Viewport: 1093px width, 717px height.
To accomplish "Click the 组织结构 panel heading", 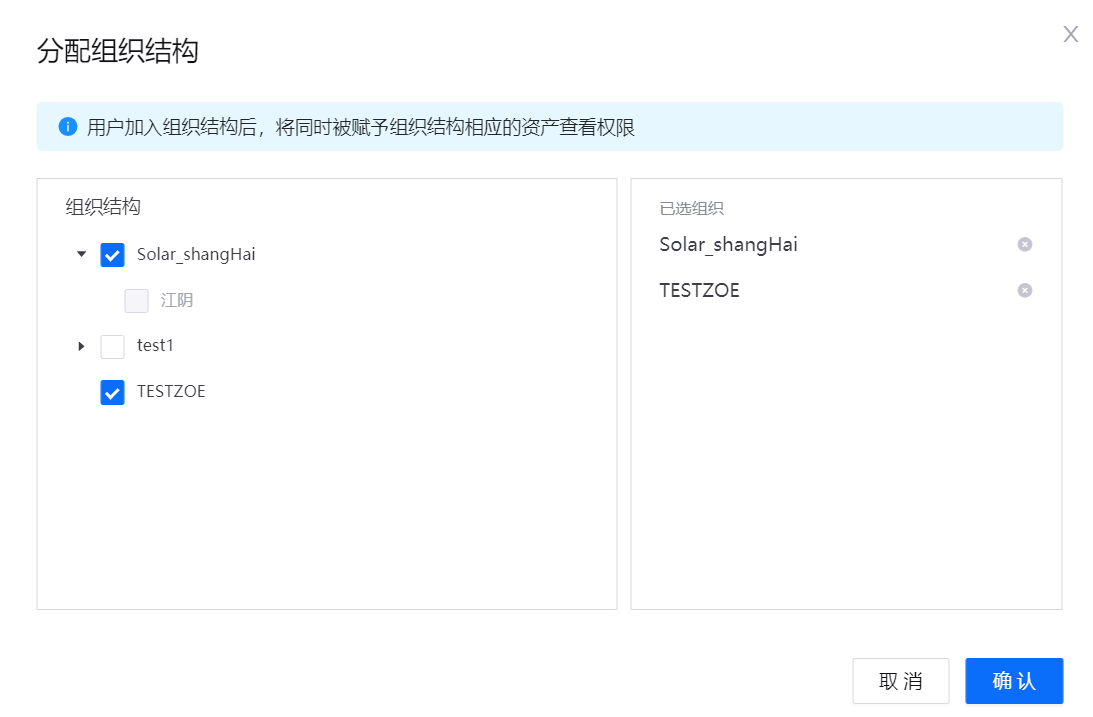I will (x=103, y=207).
